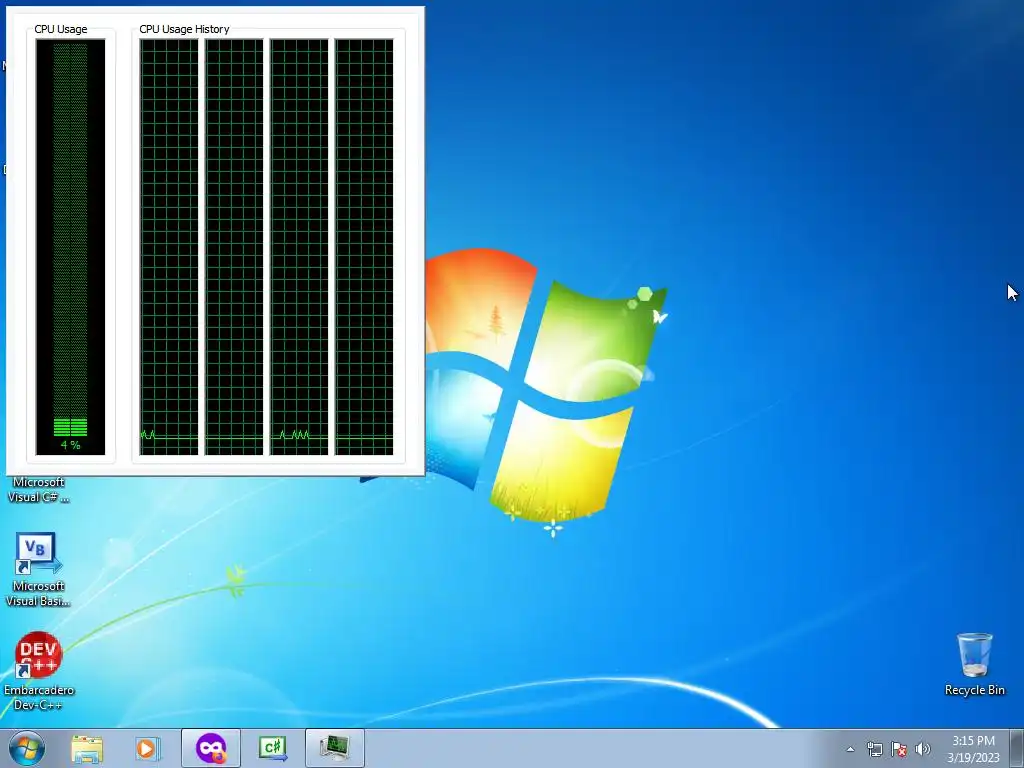Click the first CPU Usage History graph
This screenshot has width=1024, height=768.
[169, 247]
